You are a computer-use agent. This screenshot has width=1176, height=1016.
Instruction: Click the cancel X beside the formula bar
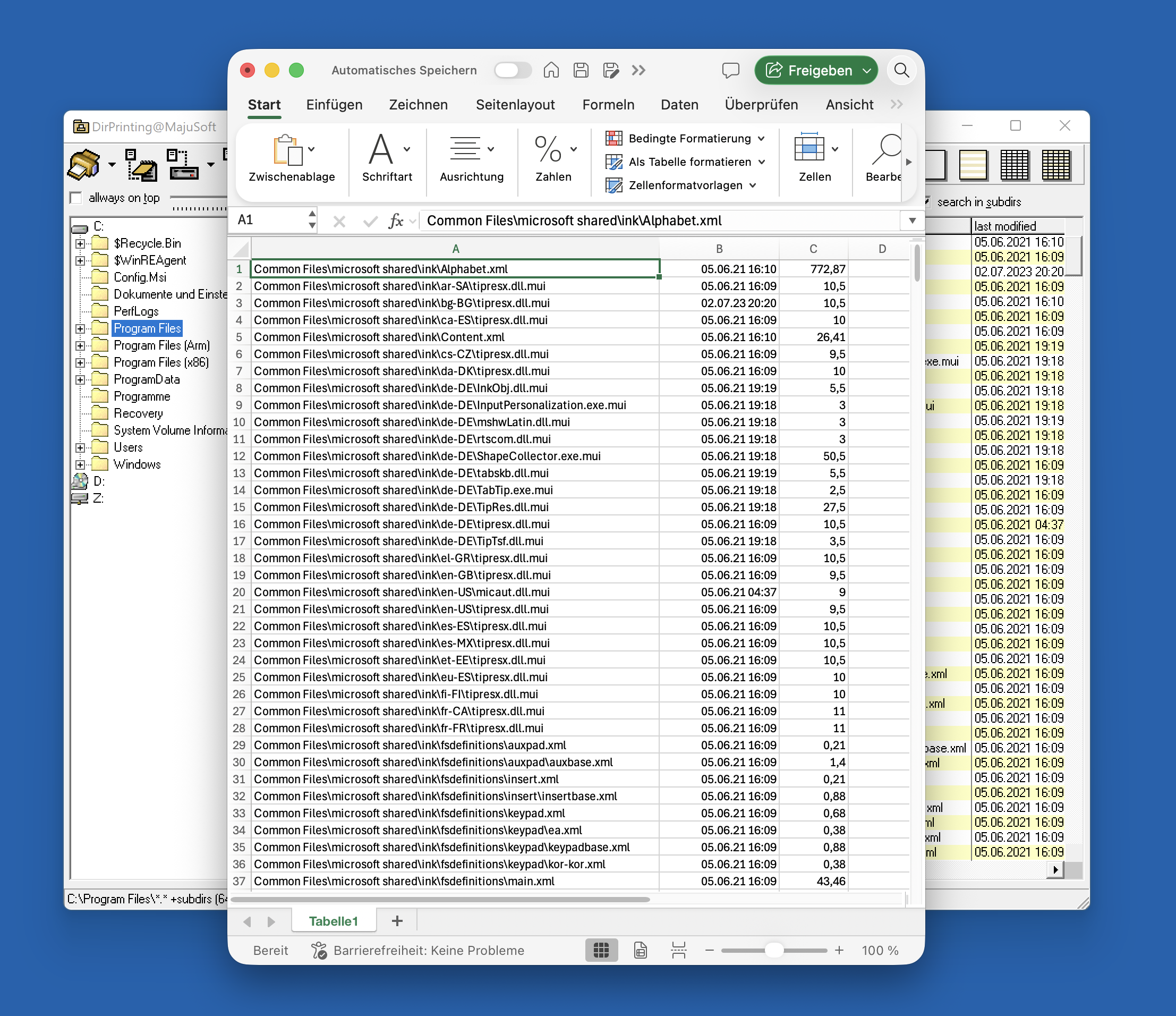(339, 221)
